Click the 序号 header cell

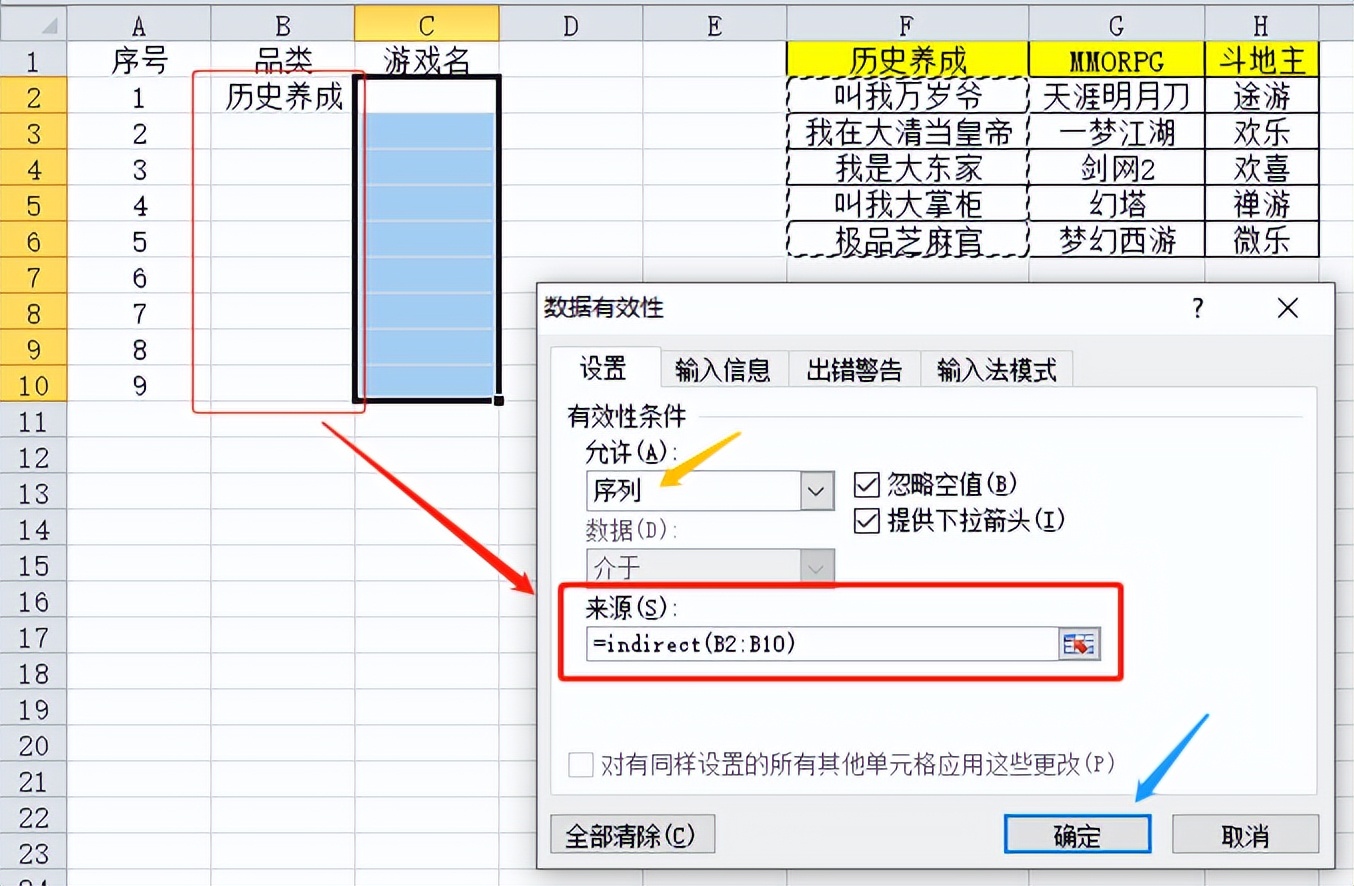click(139, 61)
